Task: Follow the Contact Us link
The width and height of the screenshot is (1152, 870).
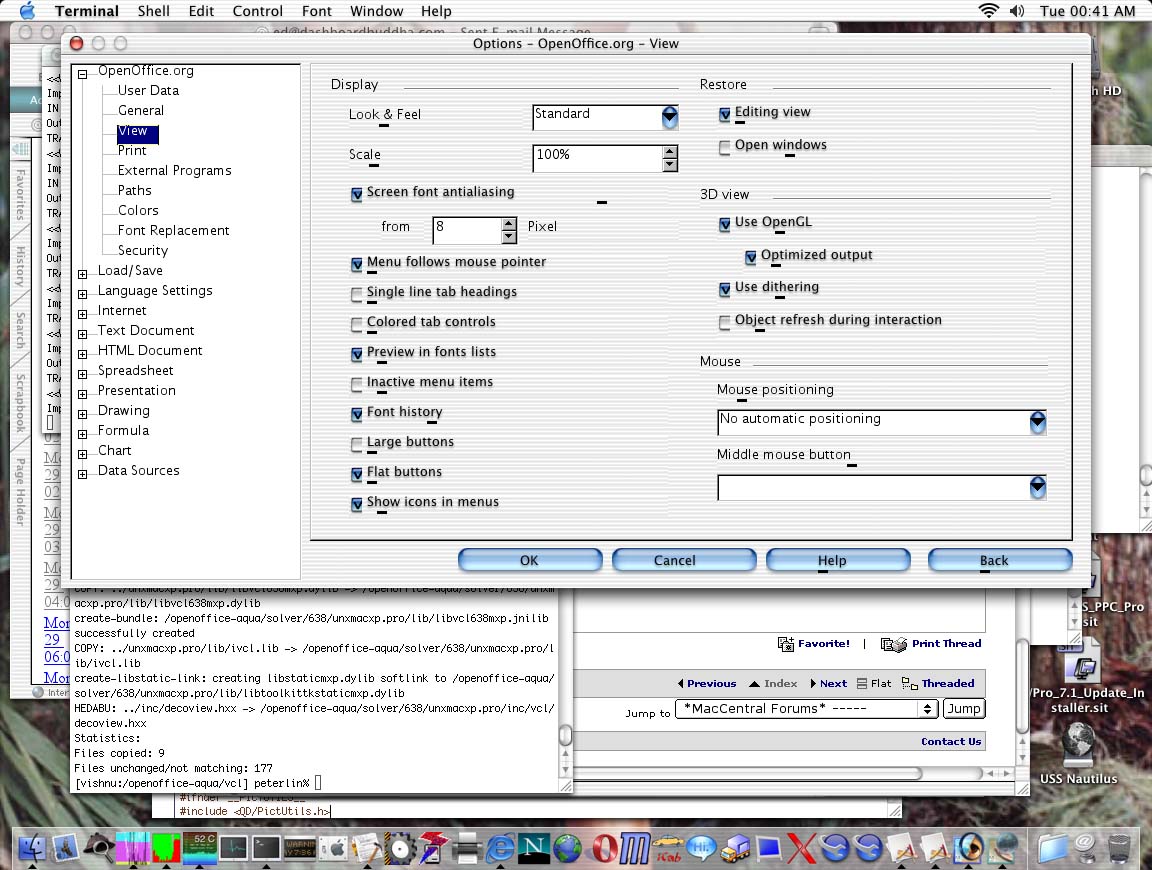Action: click(951, 741)
